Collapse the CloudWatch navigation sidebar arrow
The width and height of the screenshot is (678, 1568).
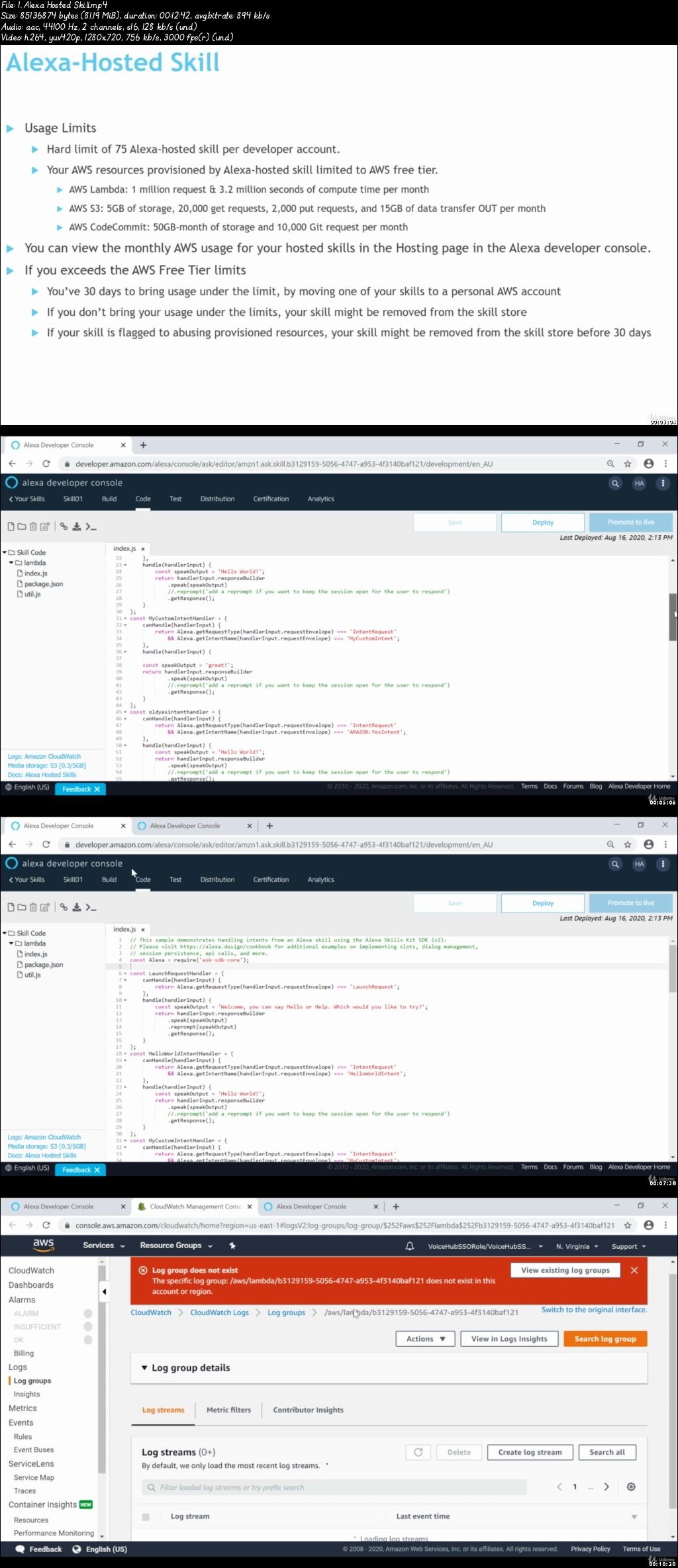(104, 1291)
